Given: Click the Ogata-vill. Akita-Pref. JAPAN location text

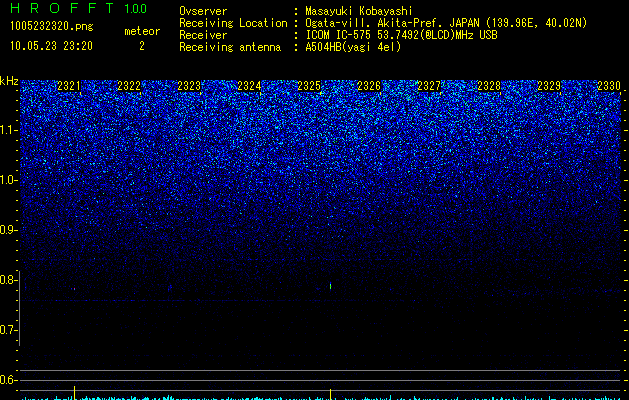Looking at the screenshot, I should pos(446,23).
